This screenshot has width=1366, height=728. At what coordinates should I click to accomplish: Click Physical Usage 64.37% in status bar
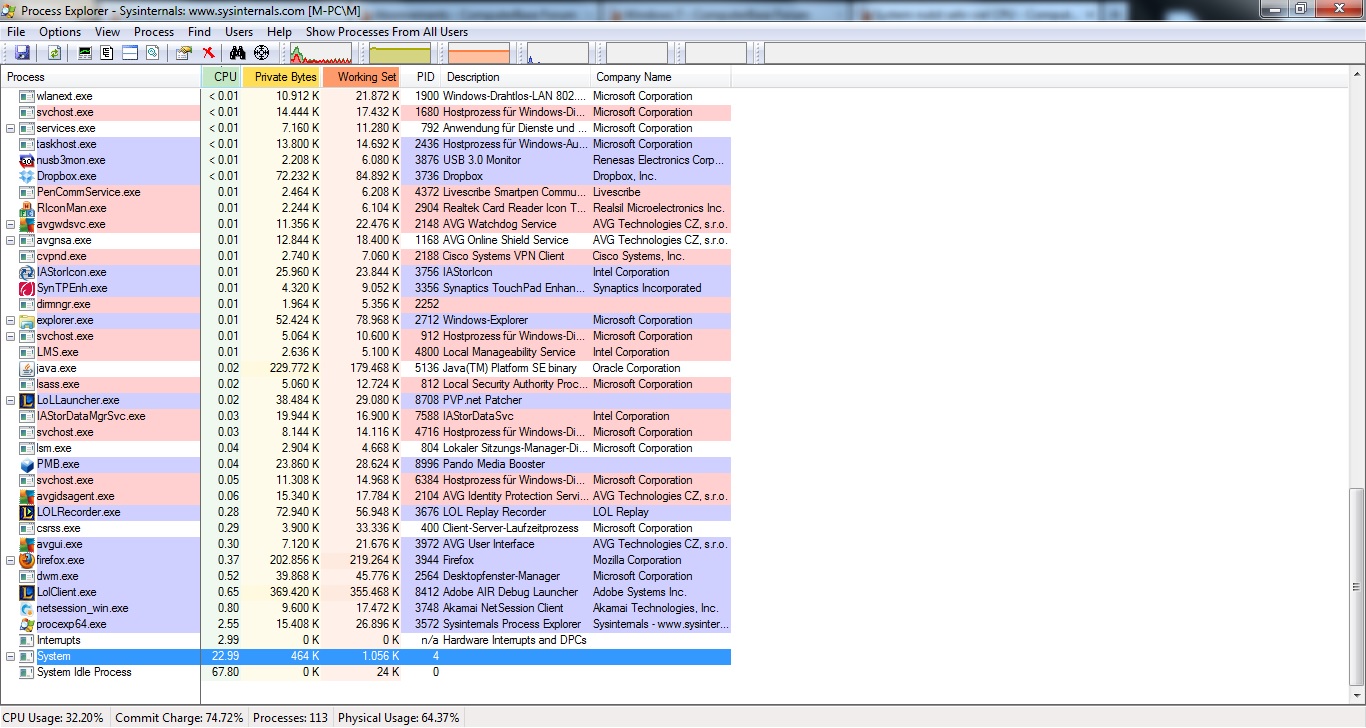(x=398, y=718)
